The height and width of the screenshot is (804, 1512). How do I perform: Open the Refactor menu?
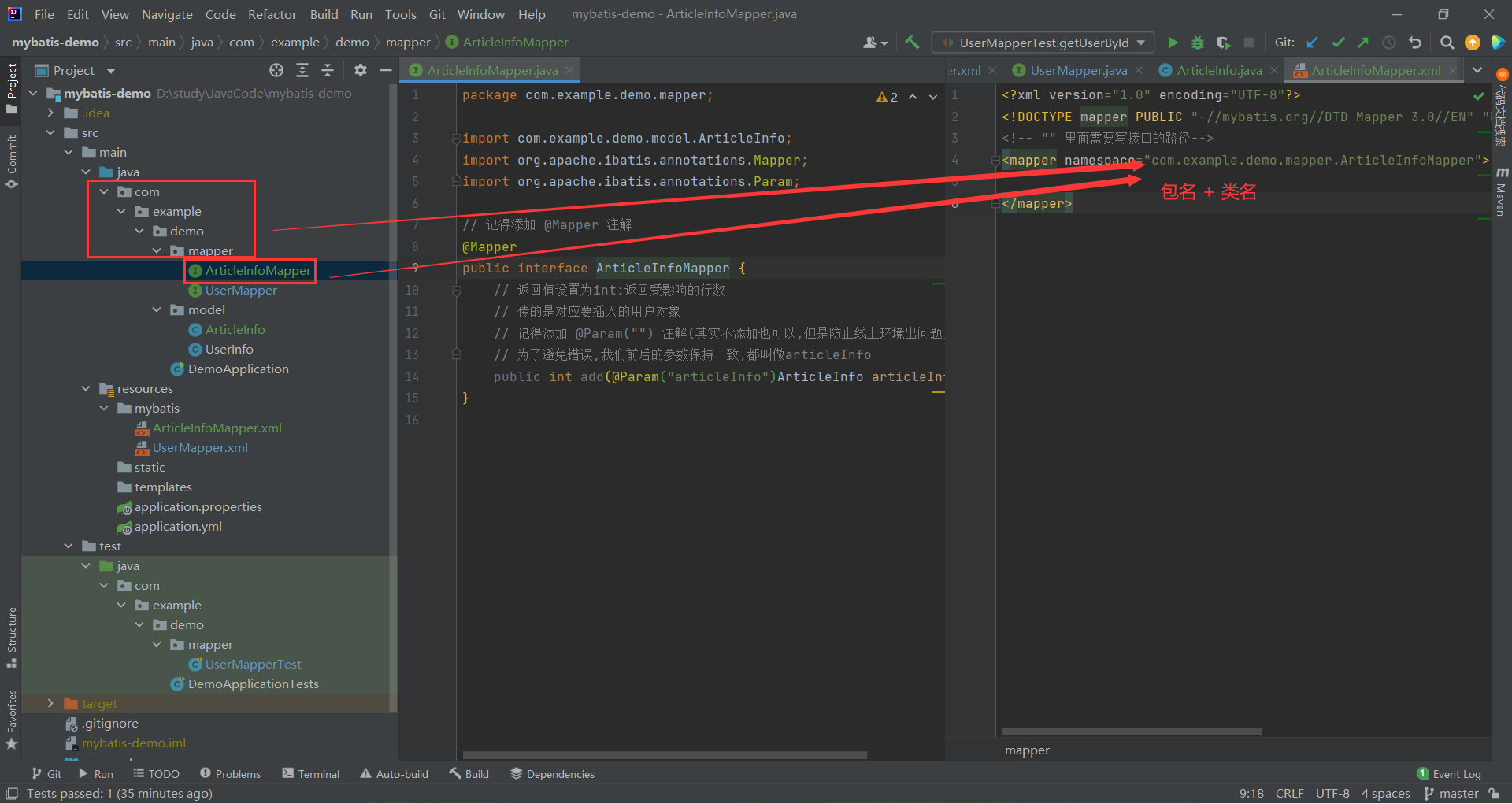tap(272, 14)
